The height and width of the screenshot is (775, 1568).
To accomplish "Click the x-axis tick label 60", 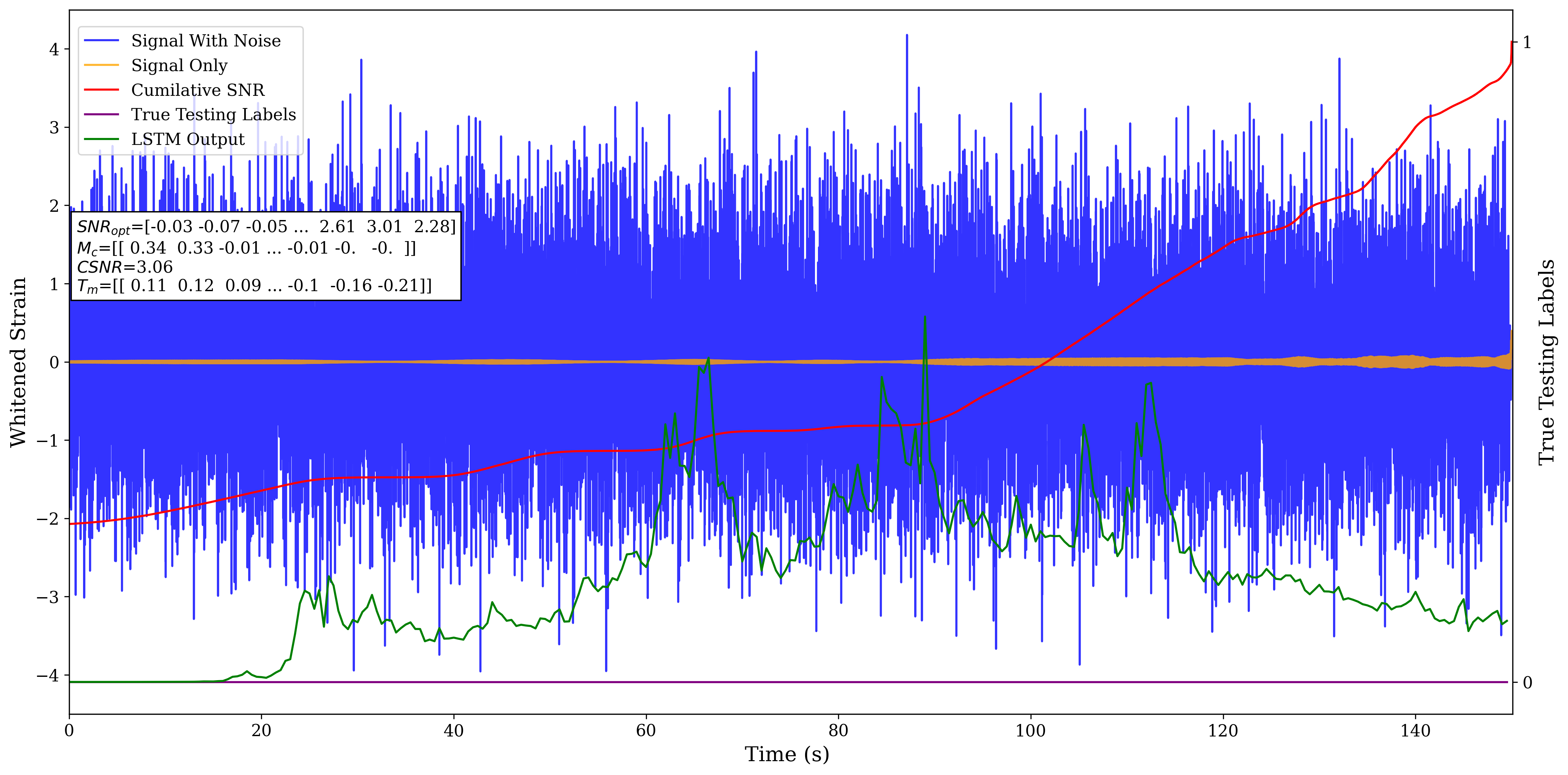I will 646,731.
